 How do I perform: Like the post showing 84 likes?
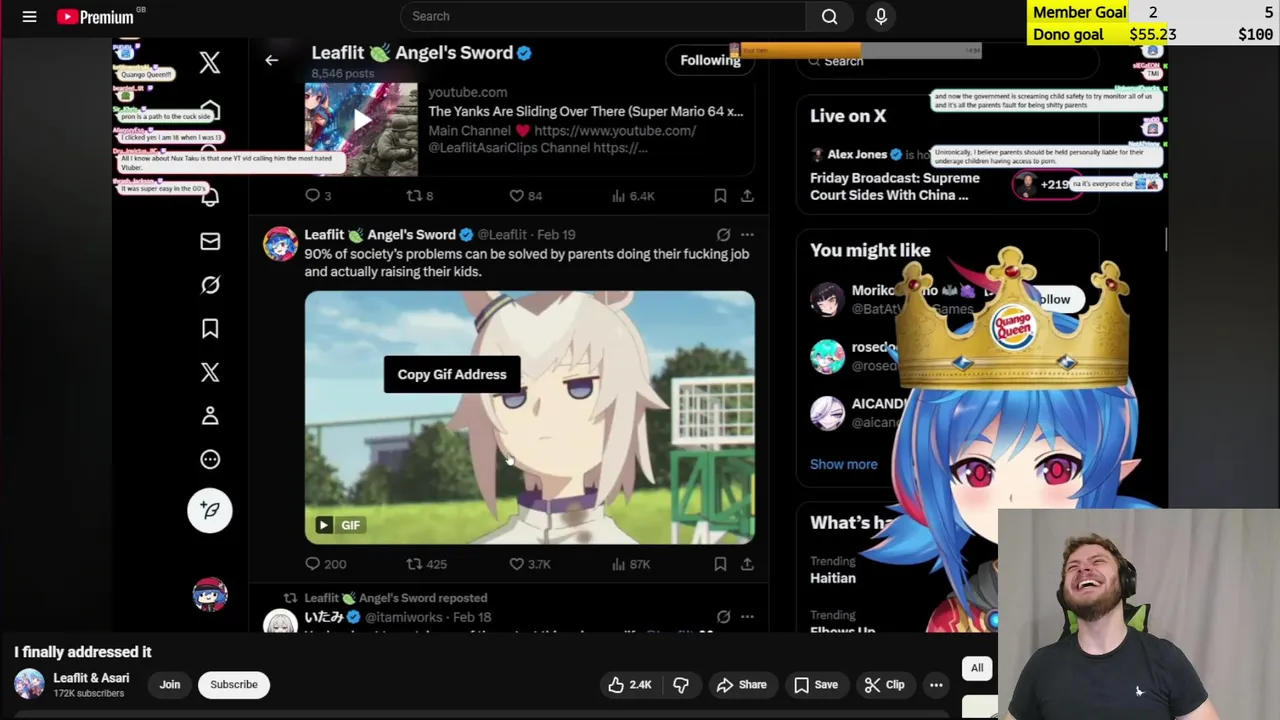point(525,196)
